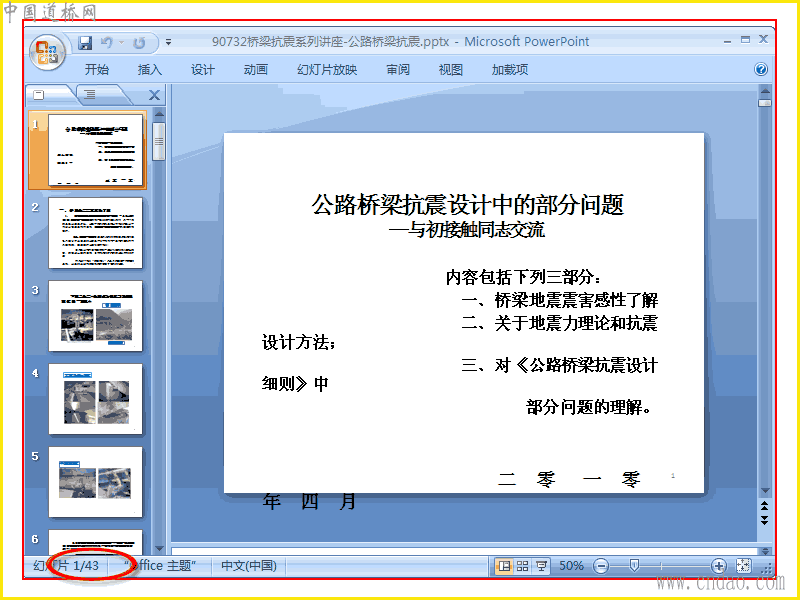800x600 pixels.
Task: Switch to Slide Sorter view
Action: click(522, 566)
